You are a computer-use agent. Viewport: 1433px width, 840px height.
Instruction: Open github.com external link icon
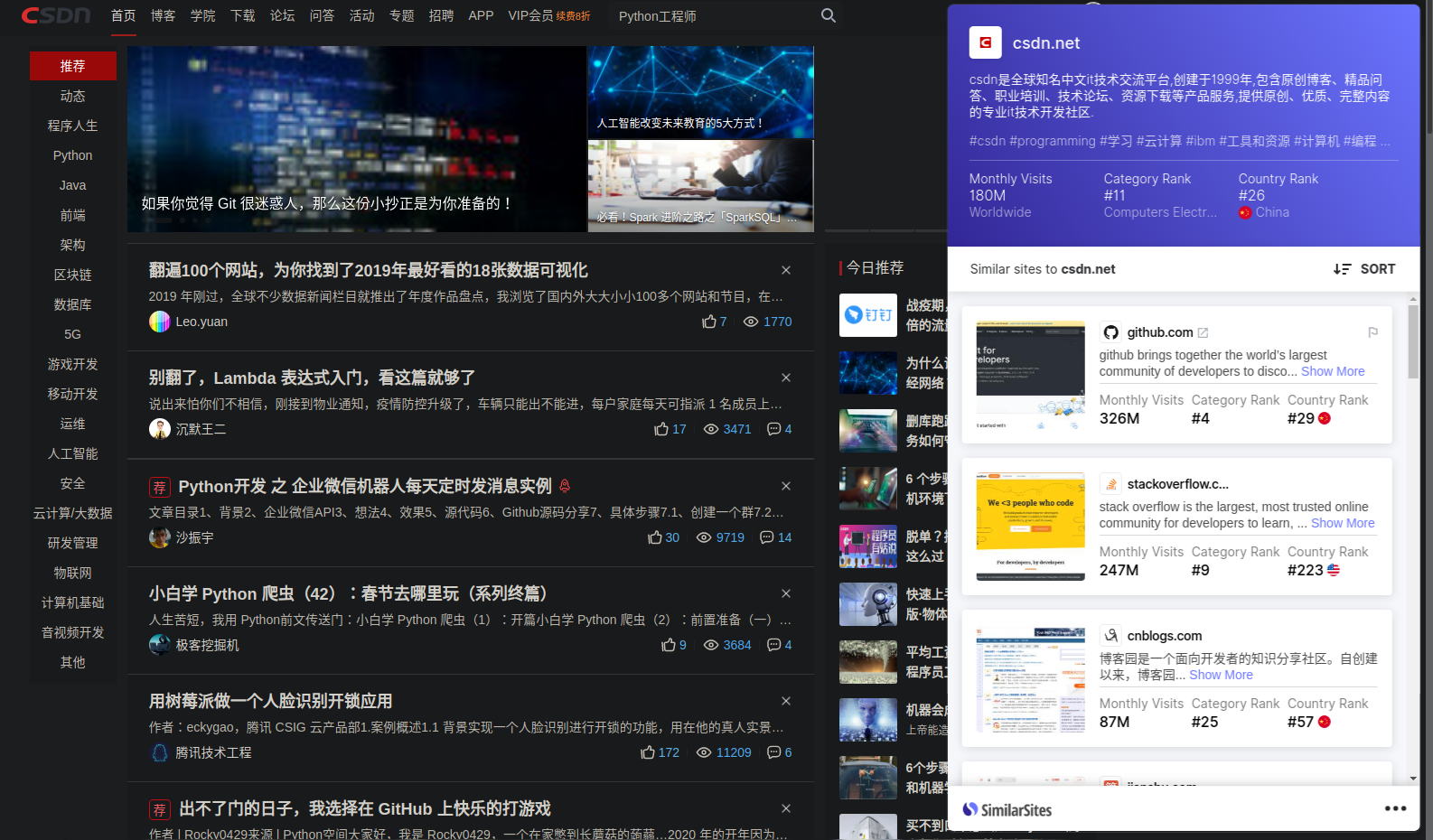[x=1203, y=332]
